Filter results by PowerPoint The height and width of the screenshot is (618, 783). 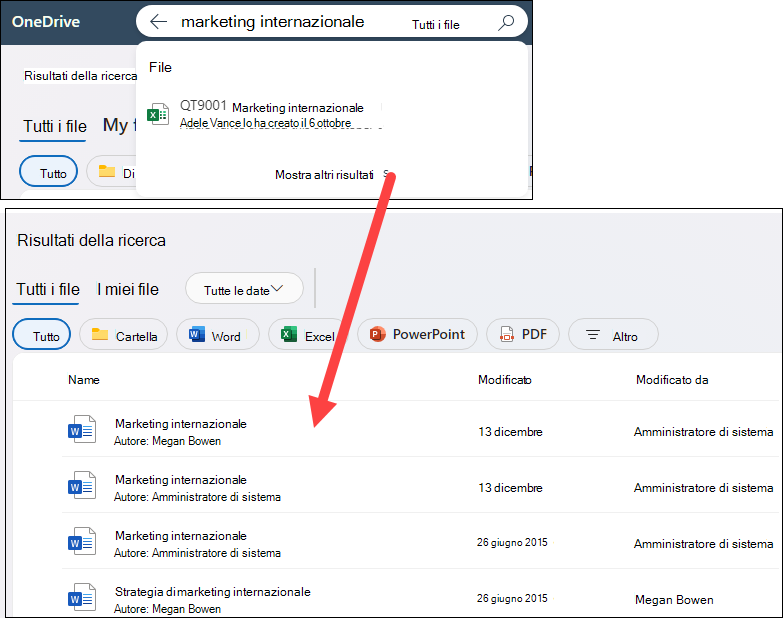[417, 334]
